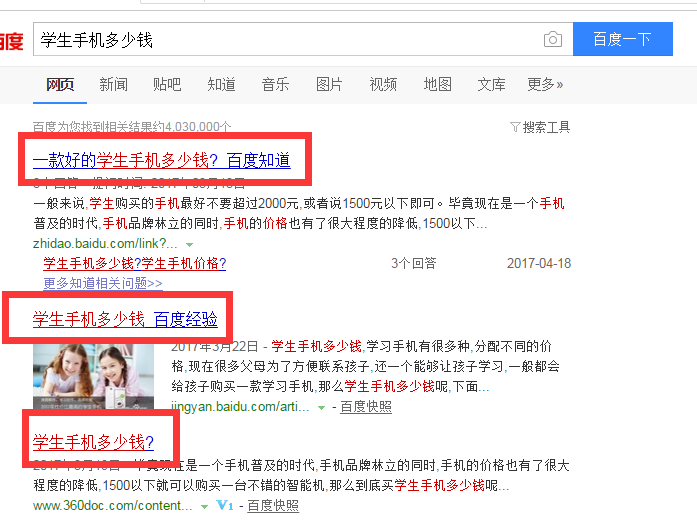Click the V1 credibility badge icon
The image size is (697, 528).
pyautogui.click(x=224, y=505)
